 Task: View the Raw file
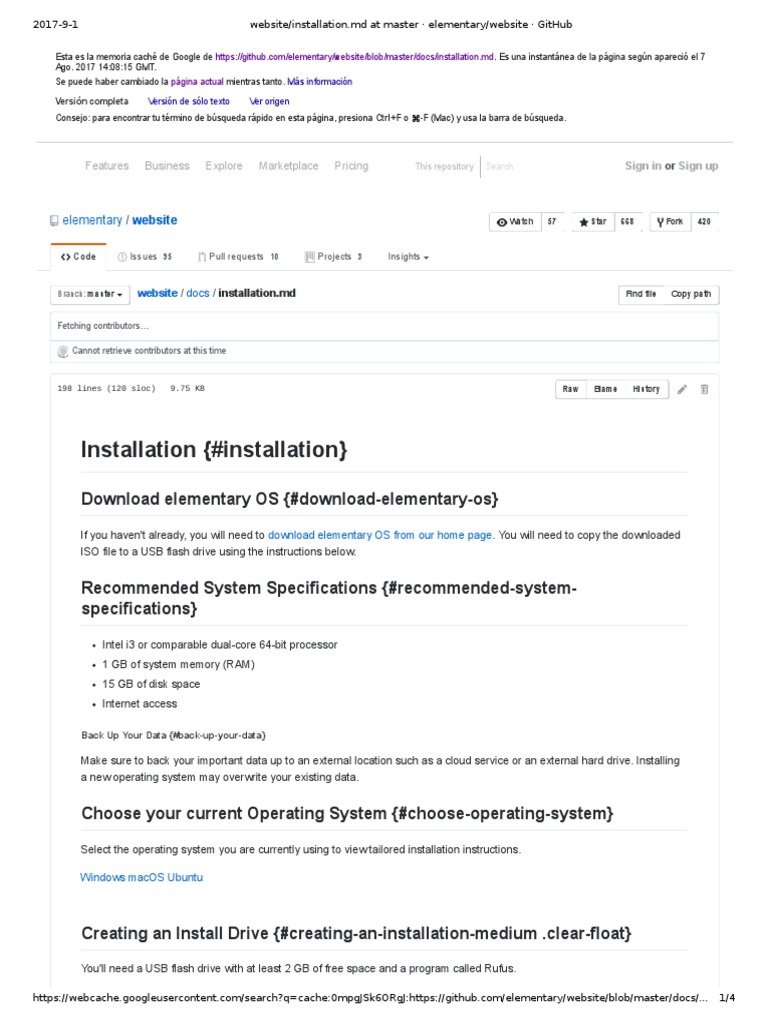point(570,389)
